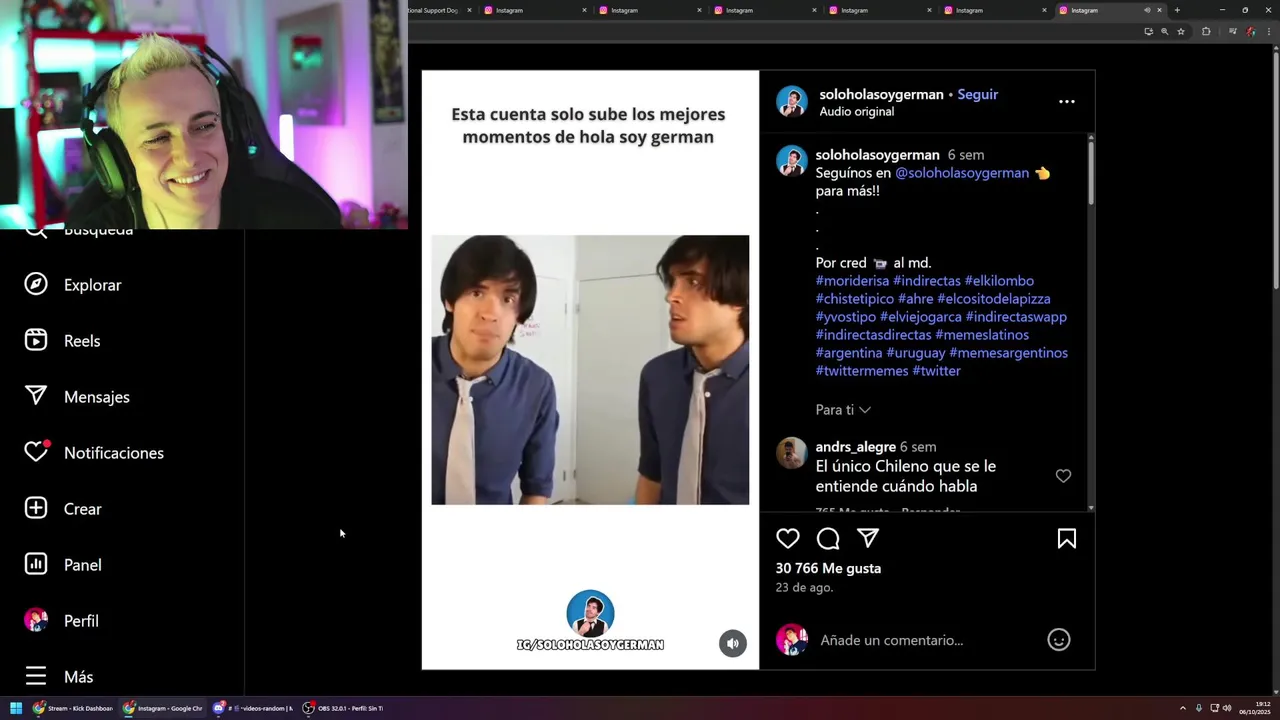Open the #memesargentinos hashtag
The height and width of the screenshot is (720, 1280).
[1008, 353]
